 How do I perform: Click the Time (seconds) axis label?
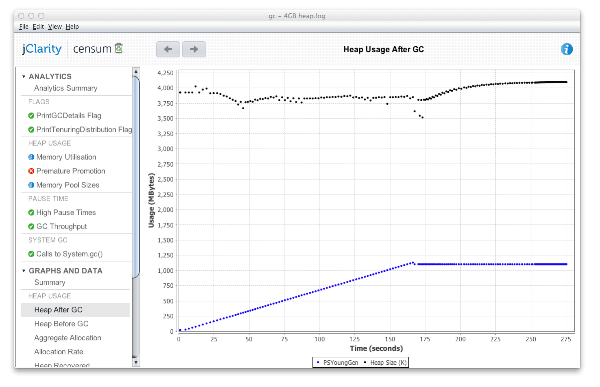tap(376, 348)
